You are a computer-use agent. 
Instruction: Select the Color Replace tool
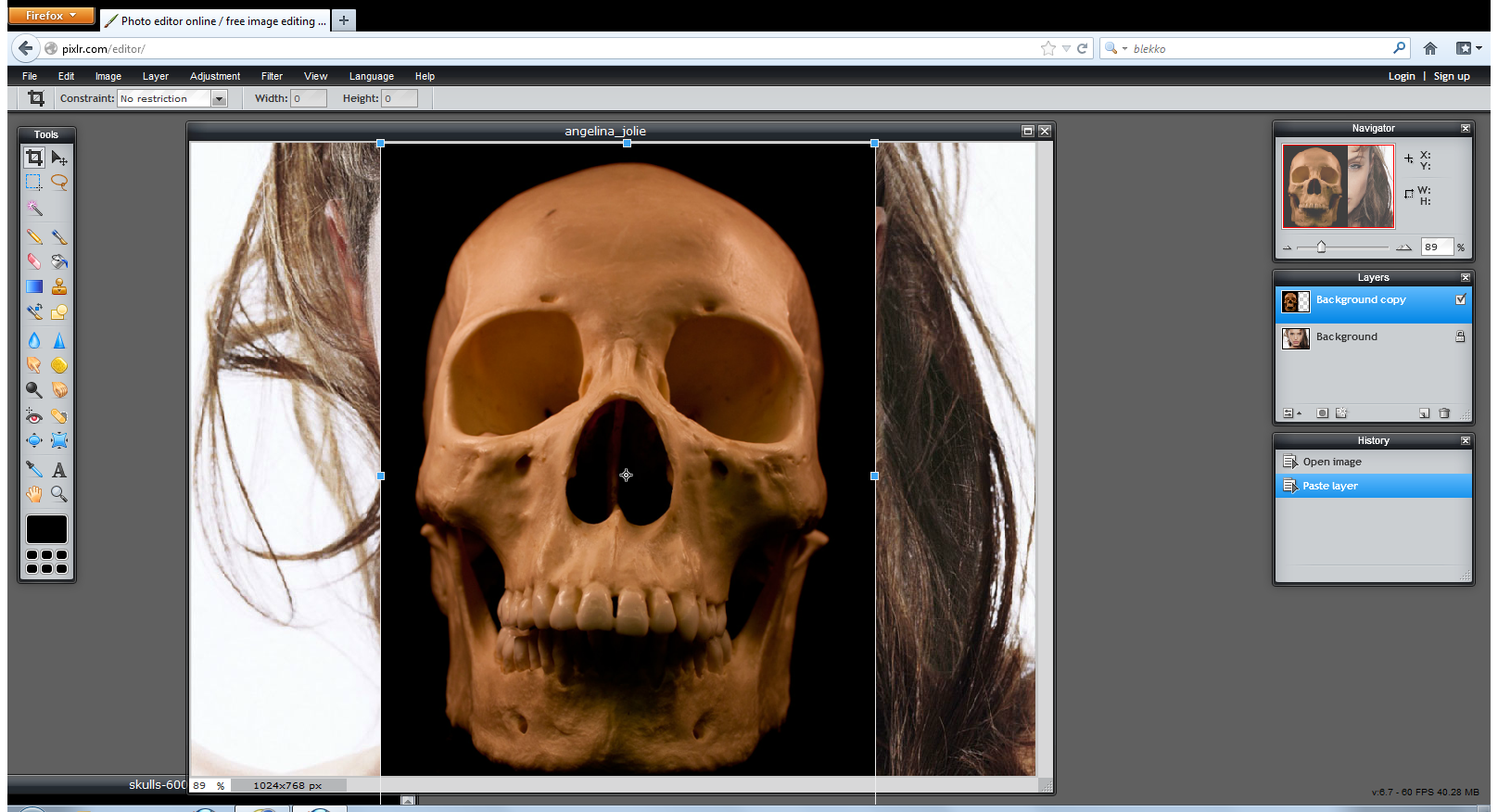tap(34, 311)
